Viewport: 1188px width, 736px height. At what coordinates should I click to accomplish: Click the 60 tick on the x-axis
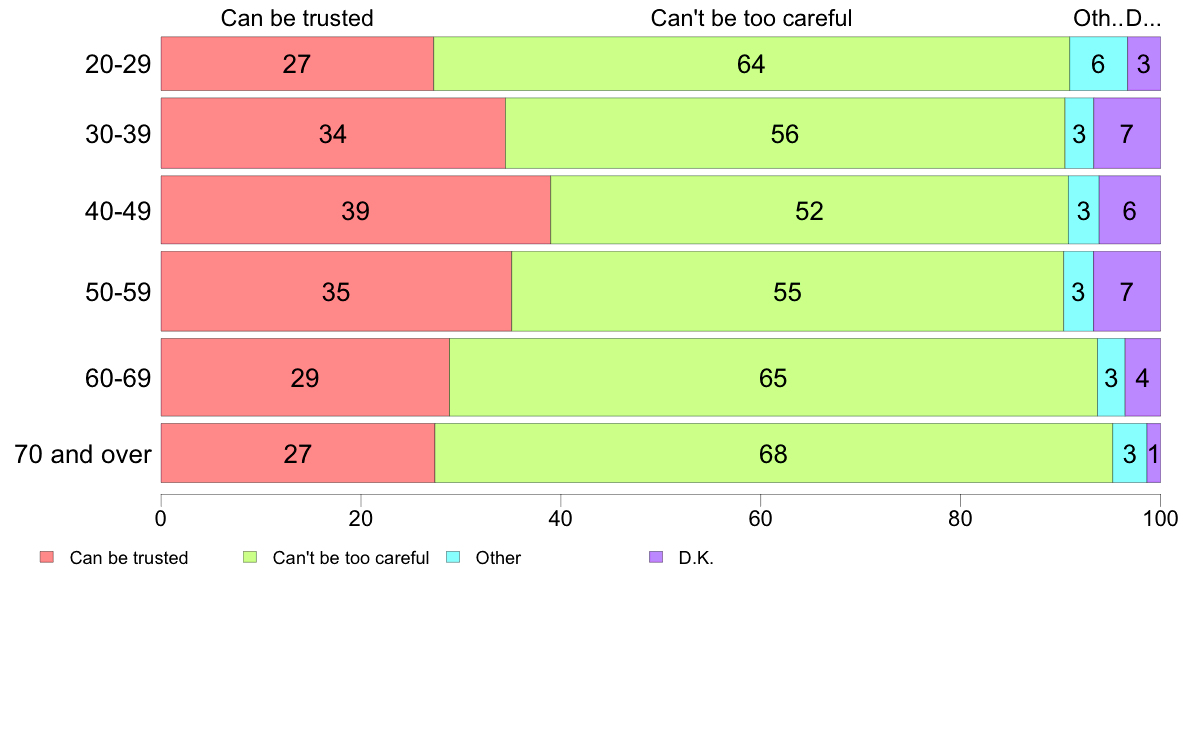[x=760, y=518]
